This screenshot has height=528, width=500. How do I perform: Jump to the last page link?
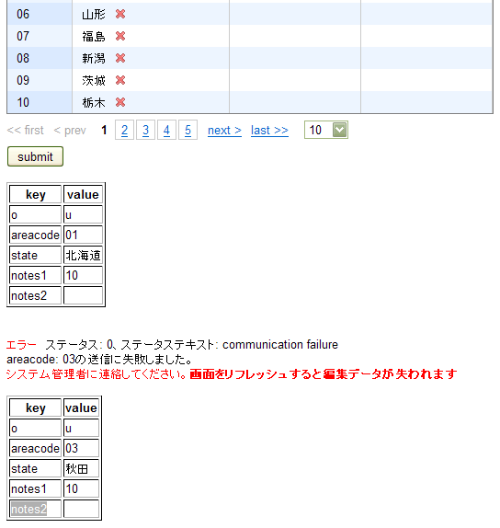point(269,130)
